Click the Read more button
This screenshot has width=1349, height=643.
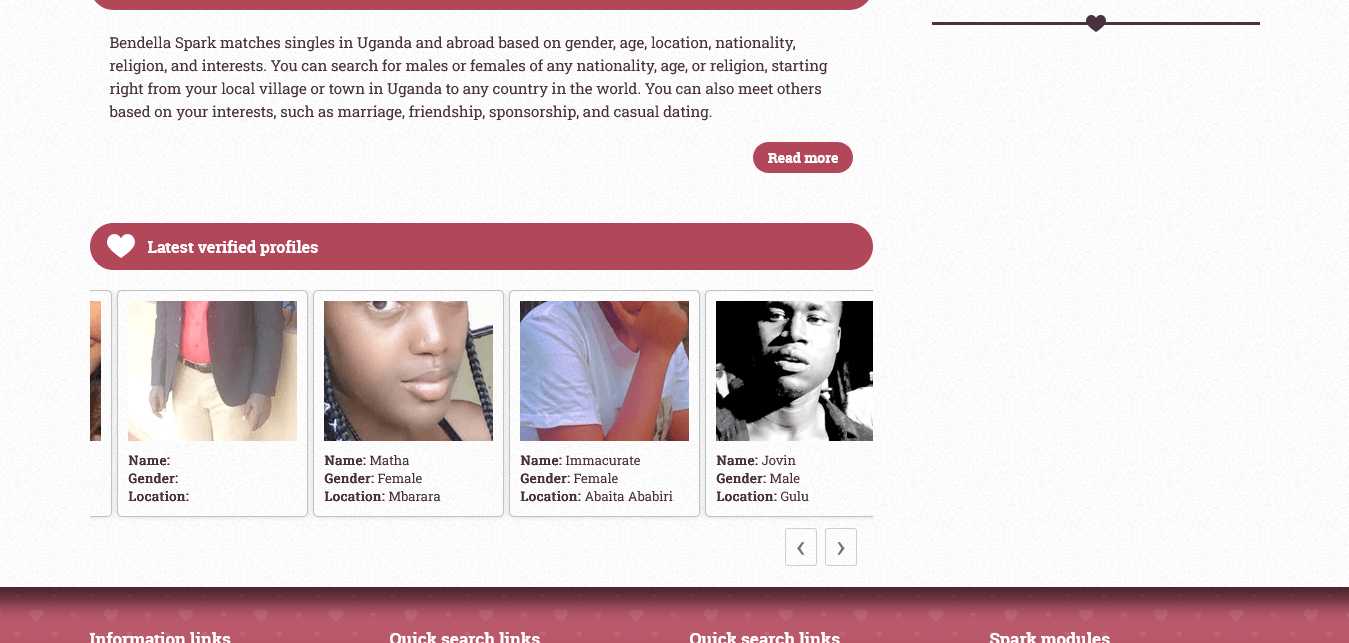802,158
